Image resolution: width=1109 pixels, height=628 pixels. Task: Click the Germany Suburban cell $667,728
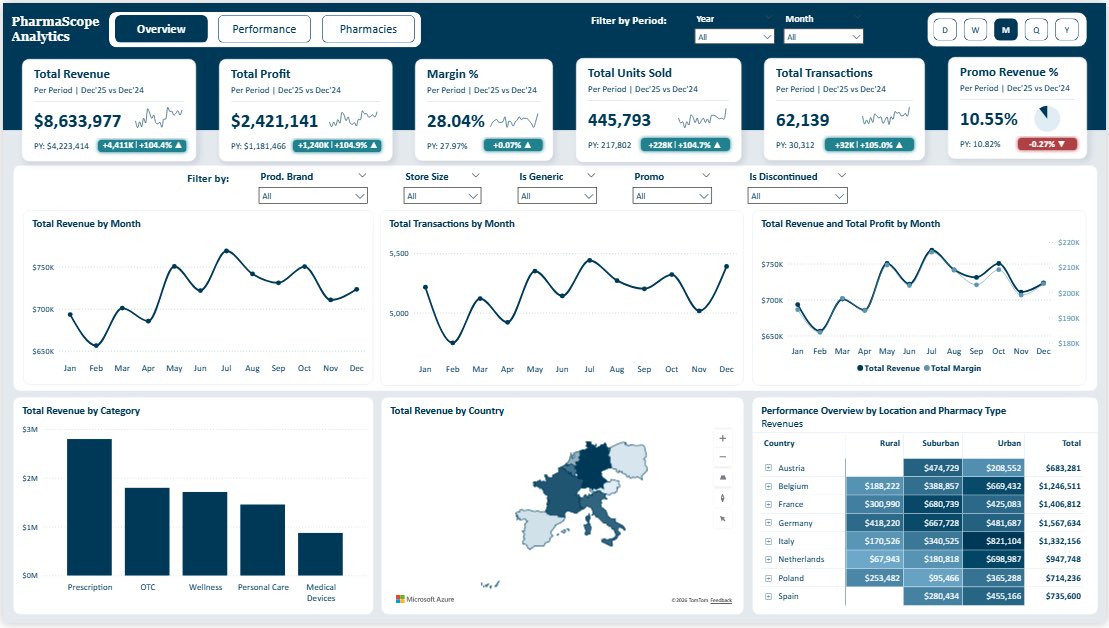tap(933, 523)
